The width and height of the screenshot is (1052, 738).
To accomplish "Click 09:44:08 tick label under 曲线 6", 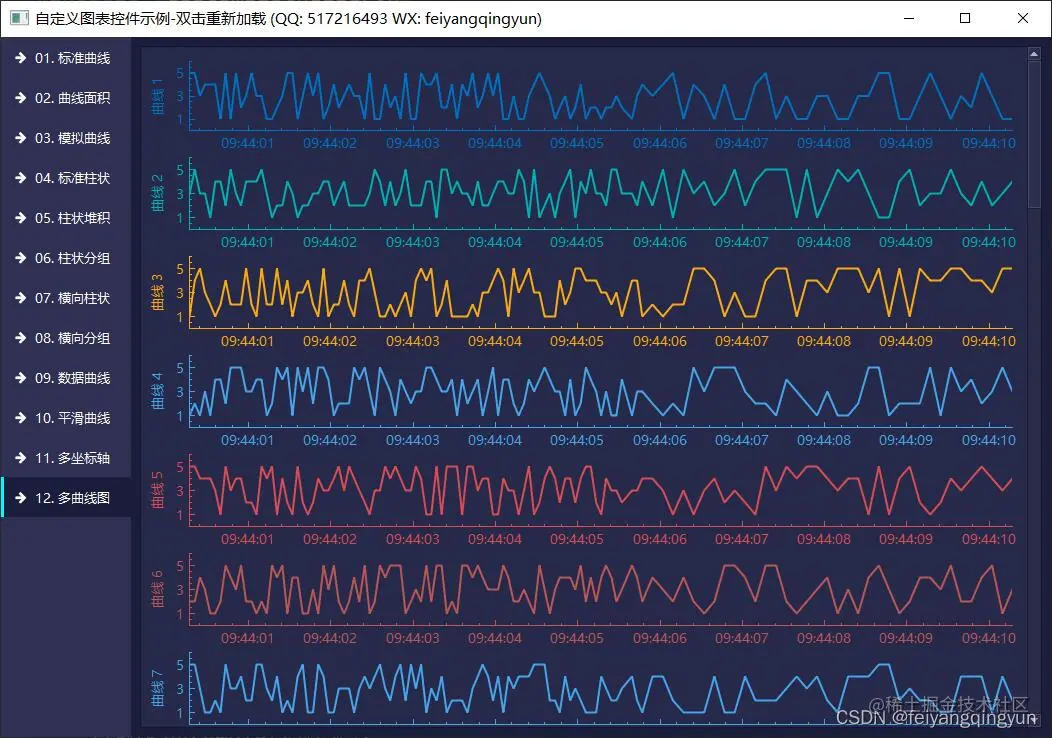I will [824, 638].
